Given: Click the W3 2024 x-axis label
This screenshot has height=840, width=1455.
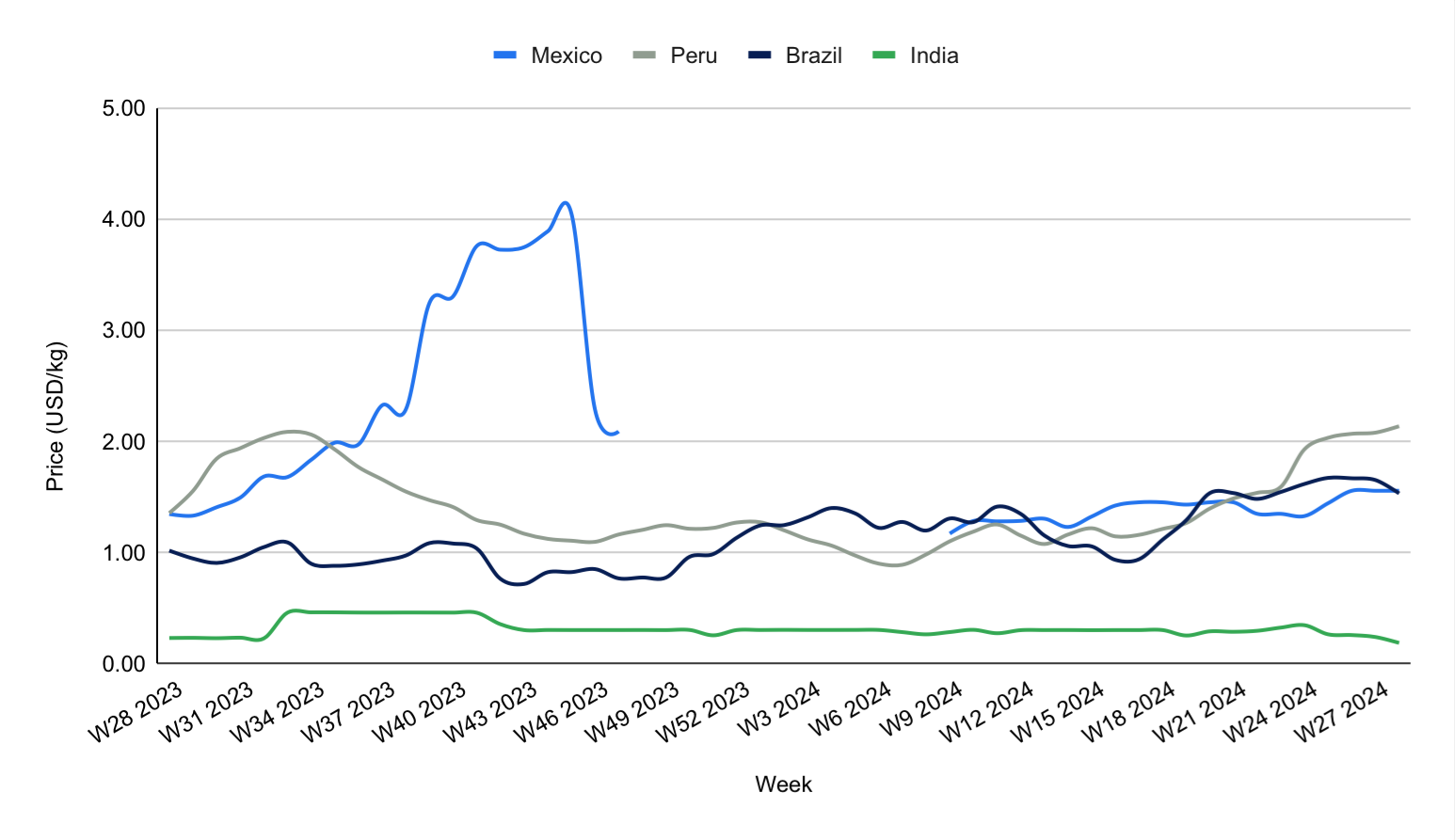Looking at the screenshot, I should (779, 710).
